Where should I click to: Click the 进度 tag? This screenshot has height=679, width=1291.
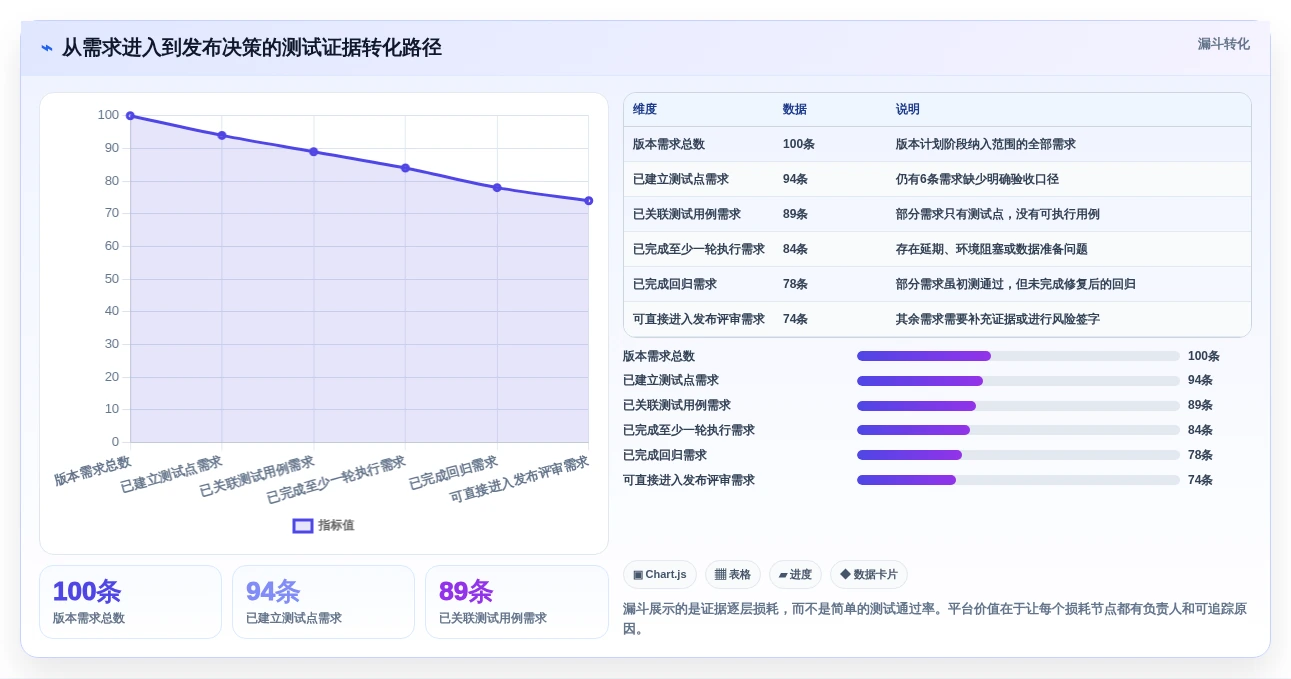[796, 574]
